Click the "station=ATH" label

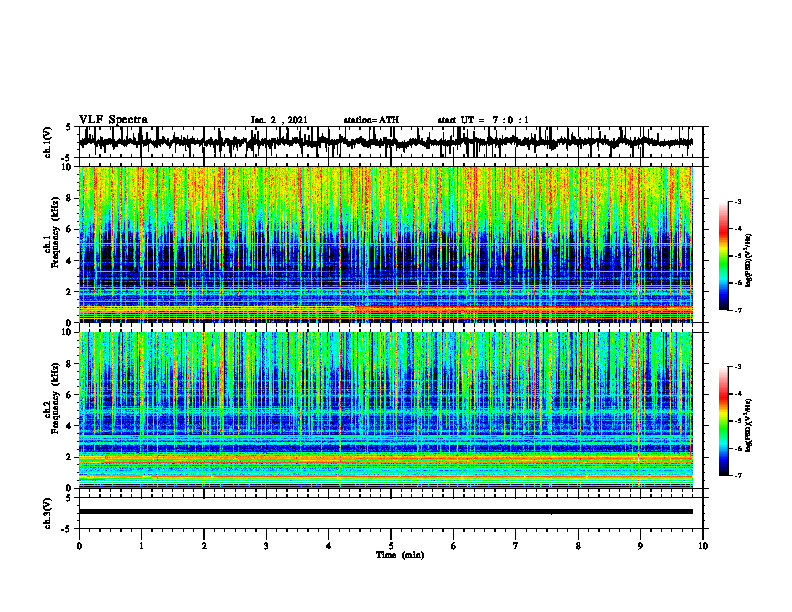371,120
